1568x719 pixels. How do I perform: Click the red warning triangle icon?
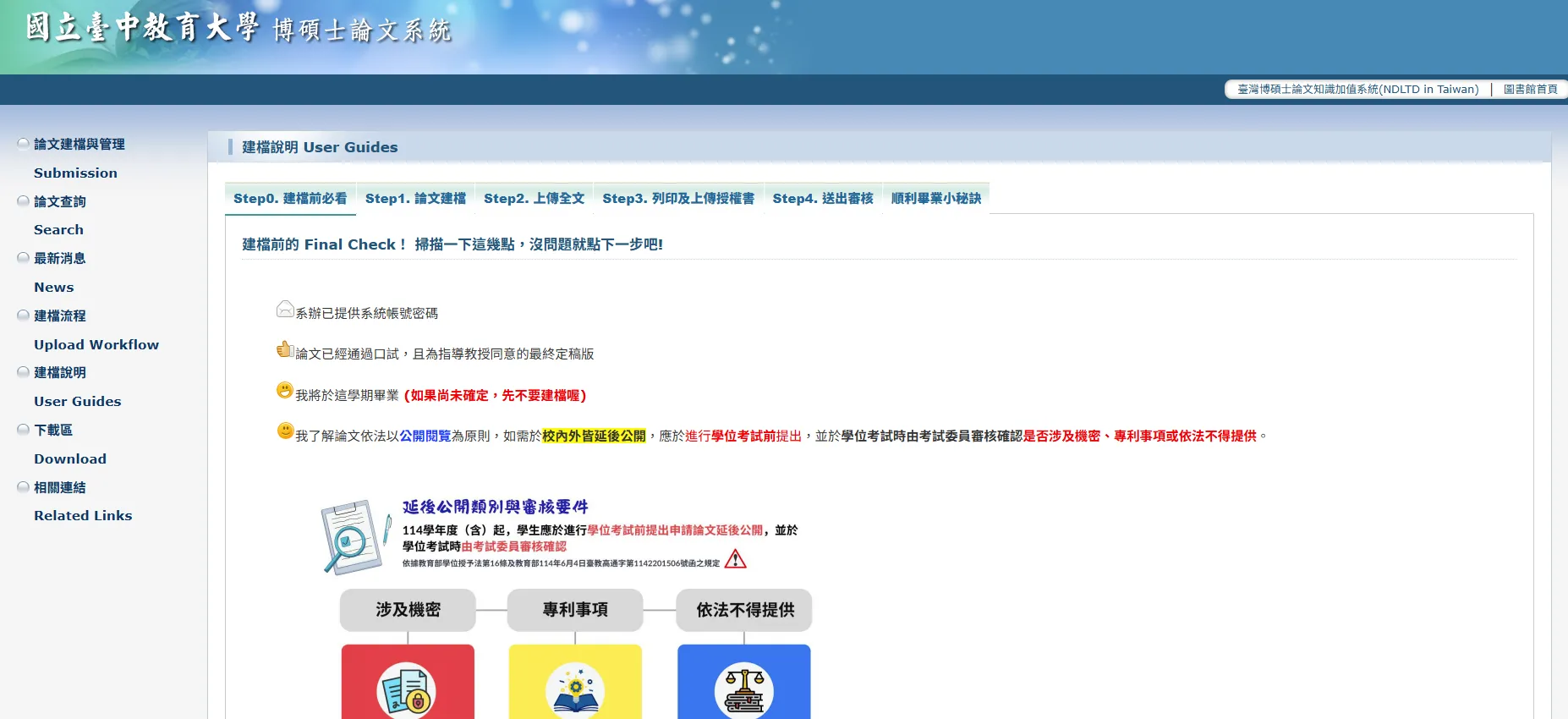735,559
